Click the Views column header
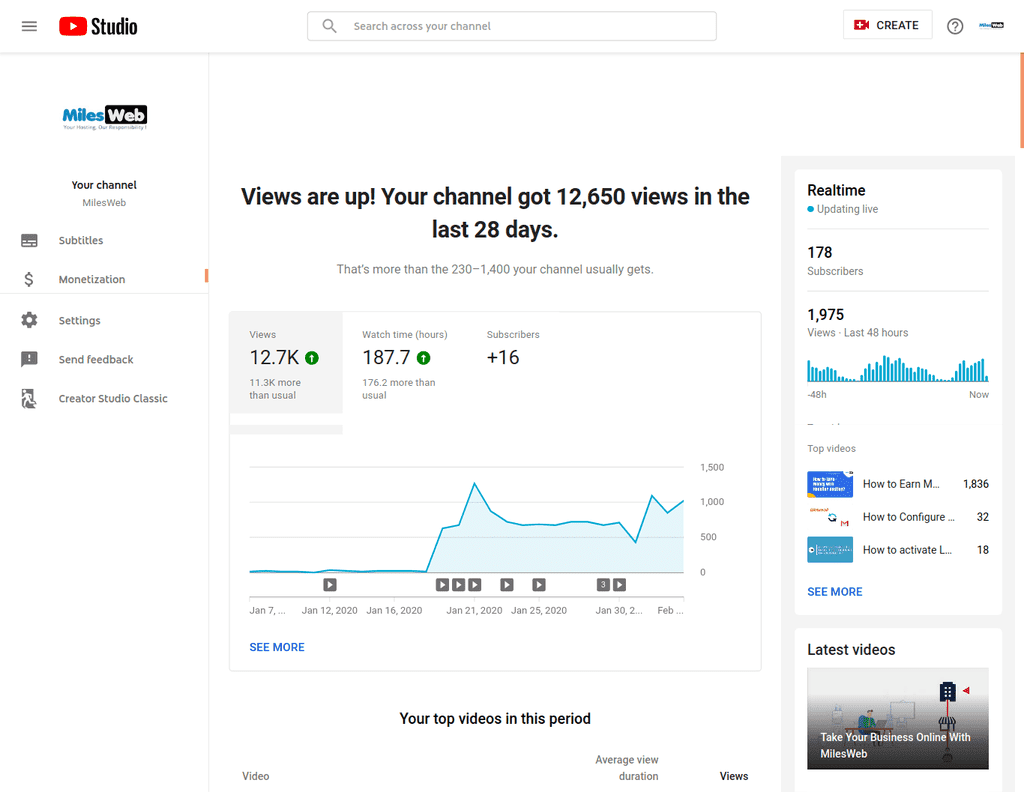The image size is (1024, 792). coord(734,776)
